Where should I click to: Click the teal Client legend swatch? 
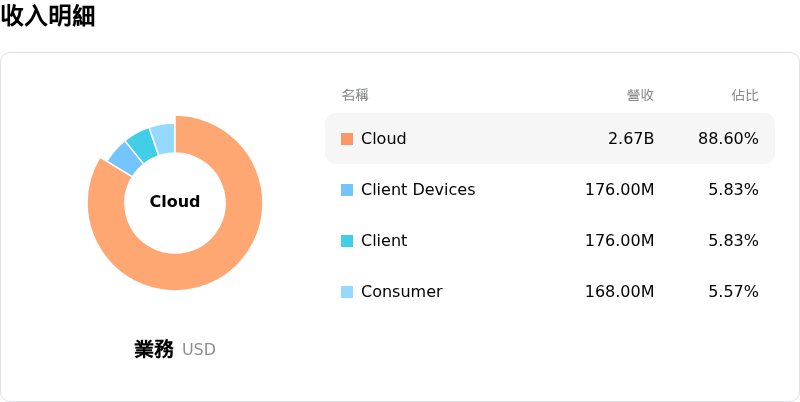(x=347, y=241)
